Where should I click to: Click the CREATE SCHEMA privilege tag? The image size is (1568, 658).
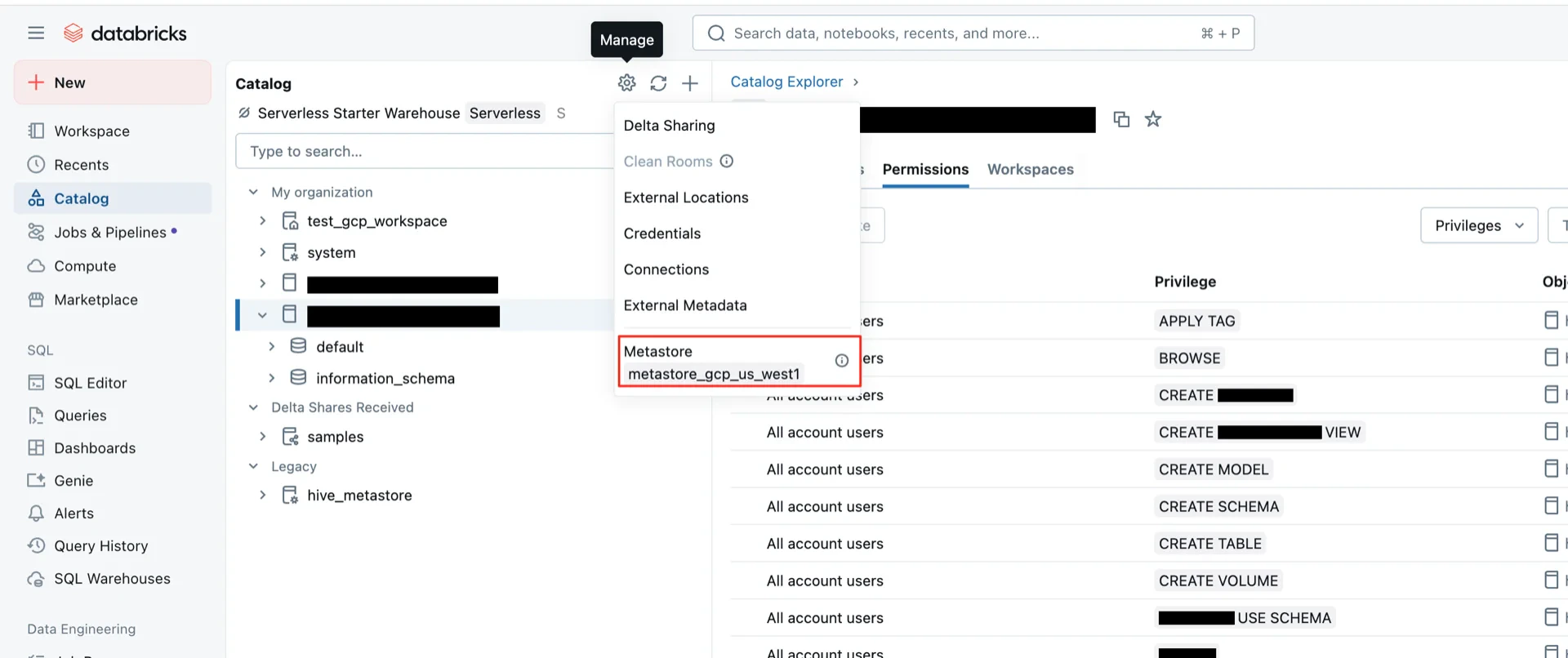point(1218,506)
